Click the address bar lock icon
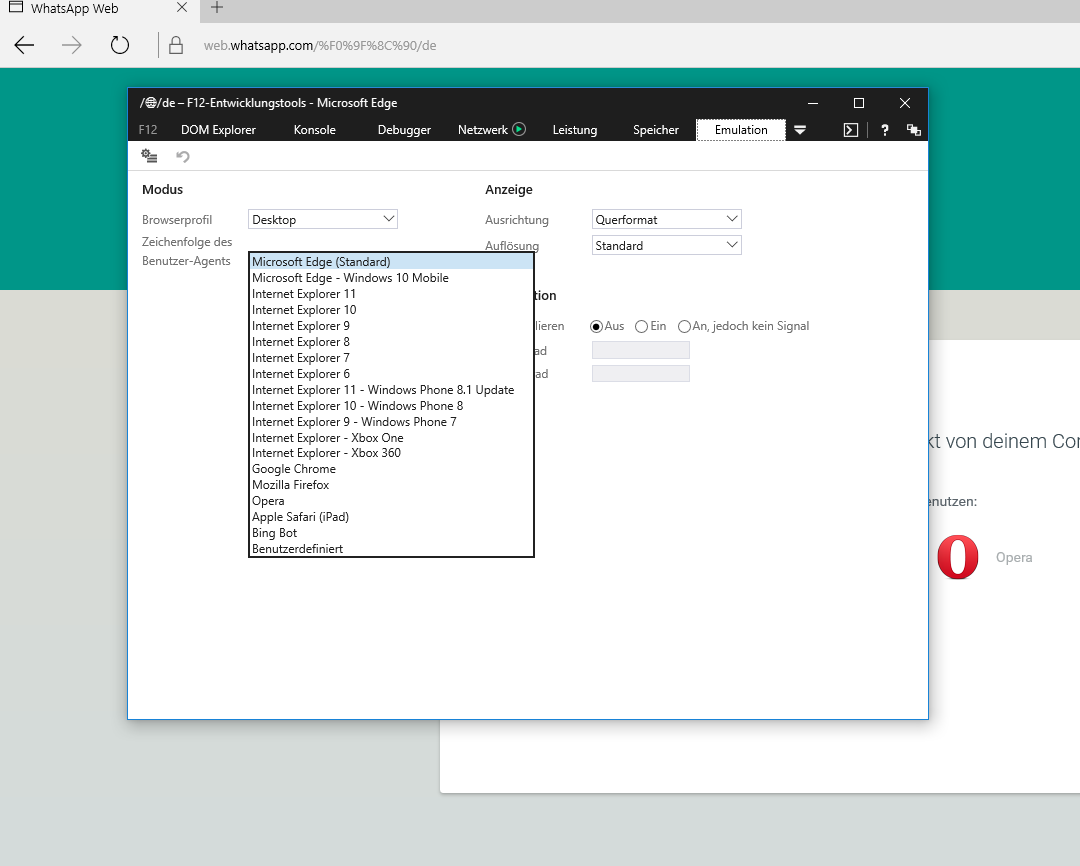 point(176,45)
